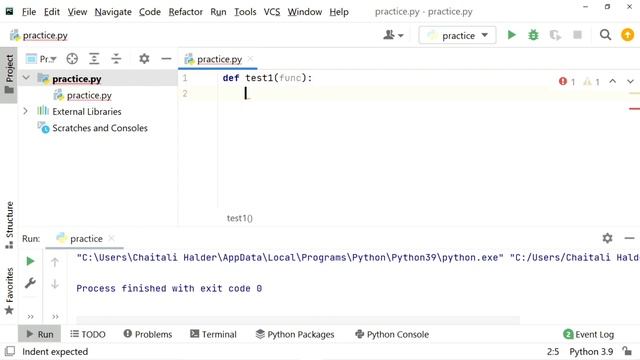Open the VCS menu
This screenshot has width=640, height=360.
point(272,12)
